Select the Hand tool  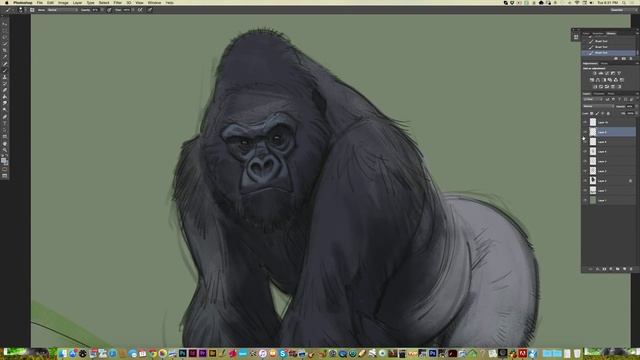point(5,144)
